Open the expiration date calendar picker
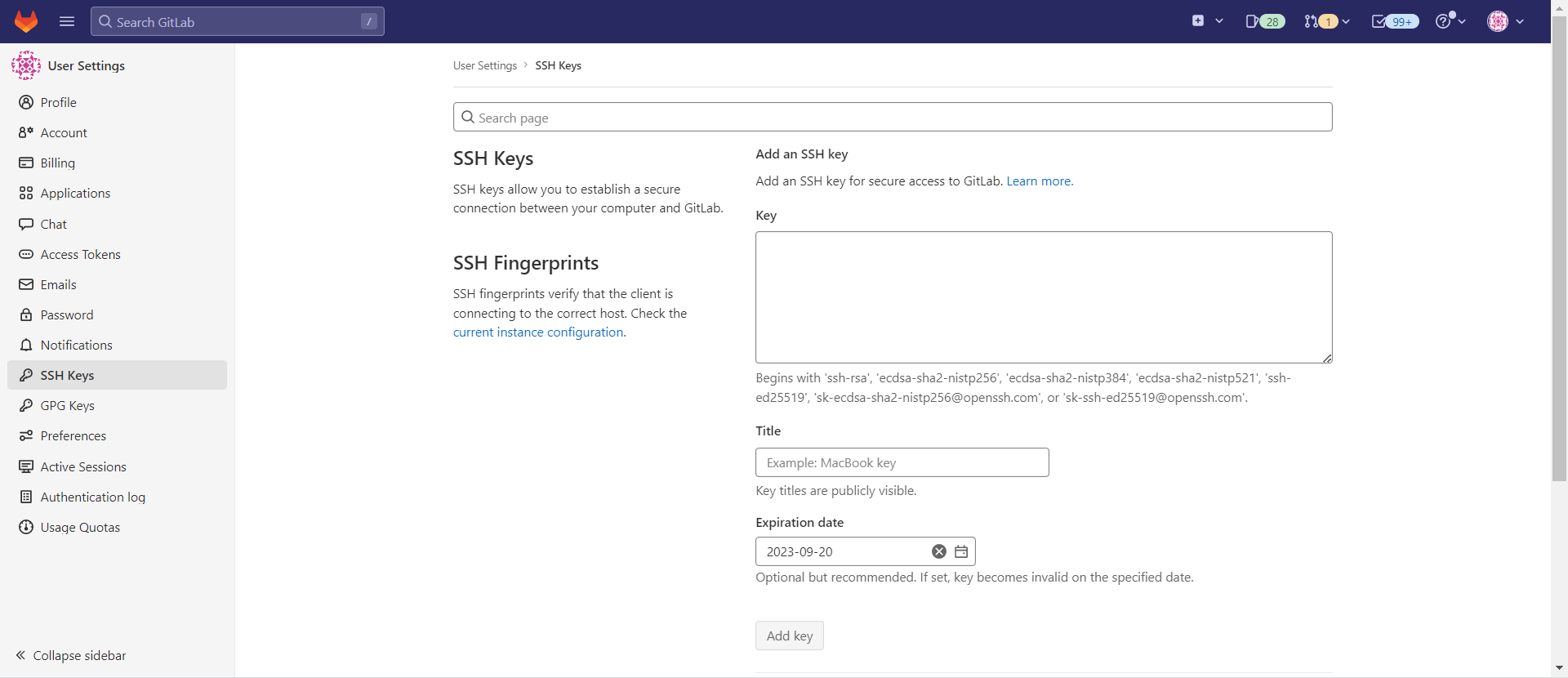The width and height of the screenshot is (1568, 678). click(x=961, y=551)
